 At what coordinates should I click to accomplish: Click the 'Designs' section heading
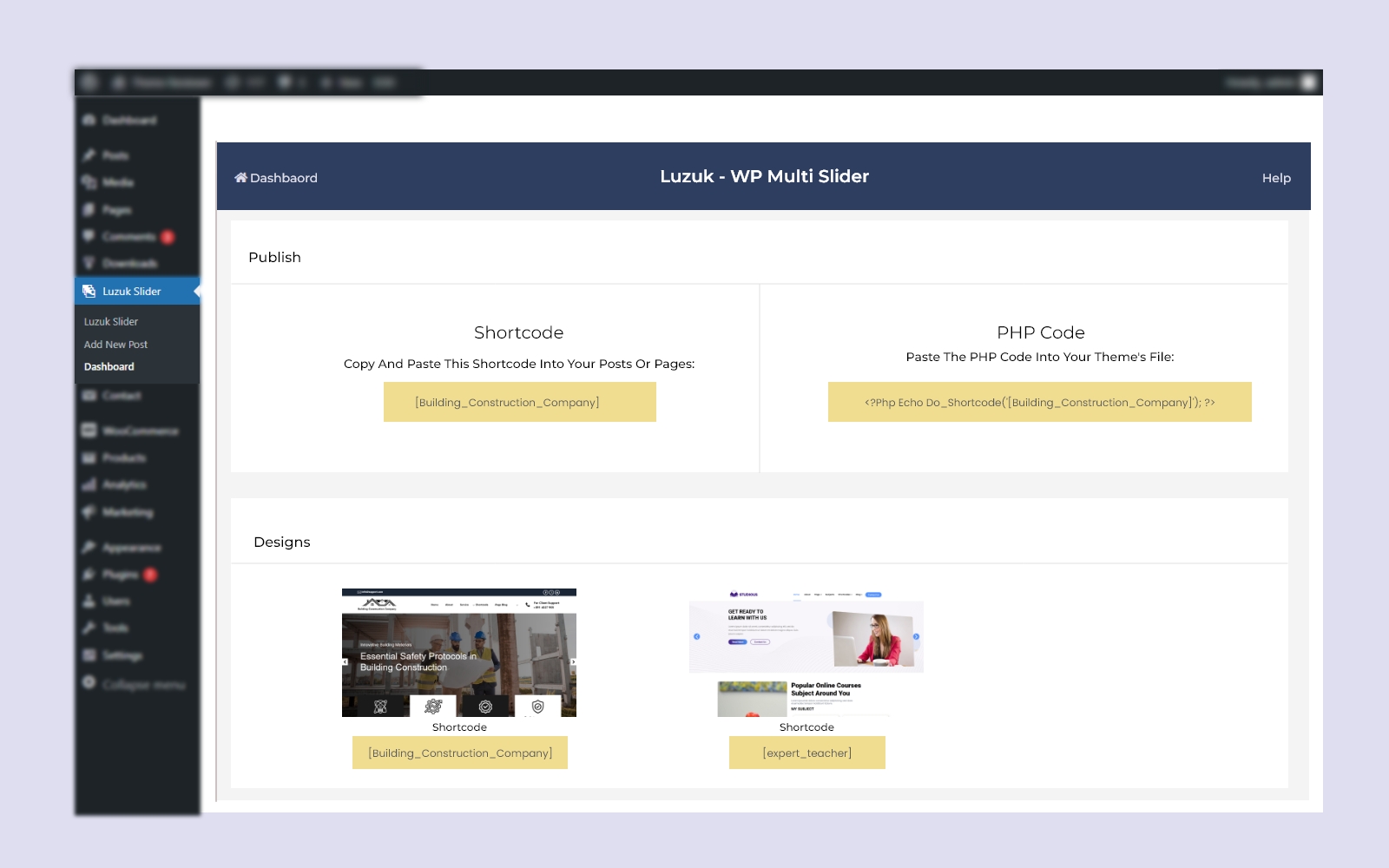tap(282, 542)
